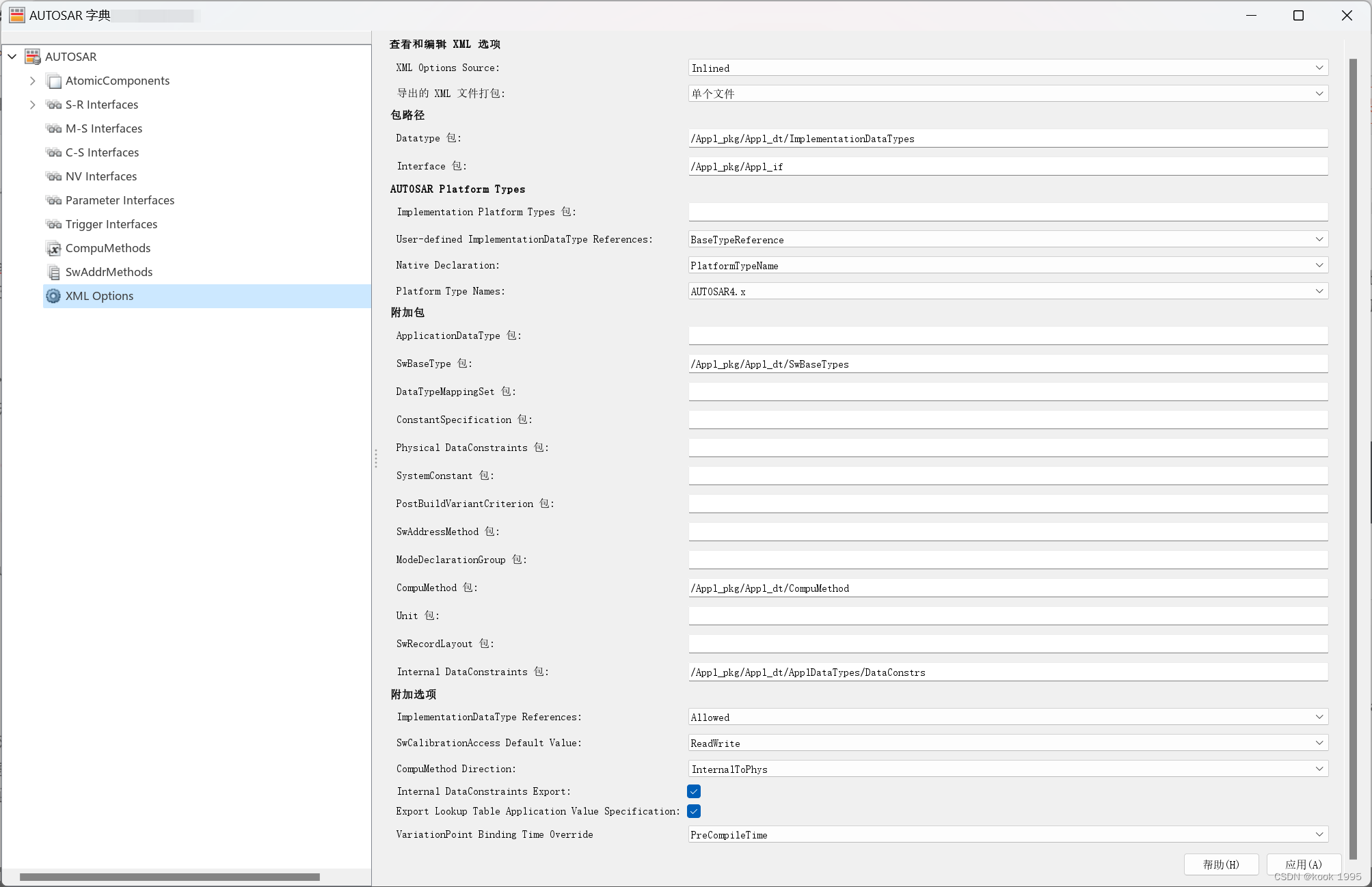
Task: Click the SystemConstant package field
Action: 1008,476
